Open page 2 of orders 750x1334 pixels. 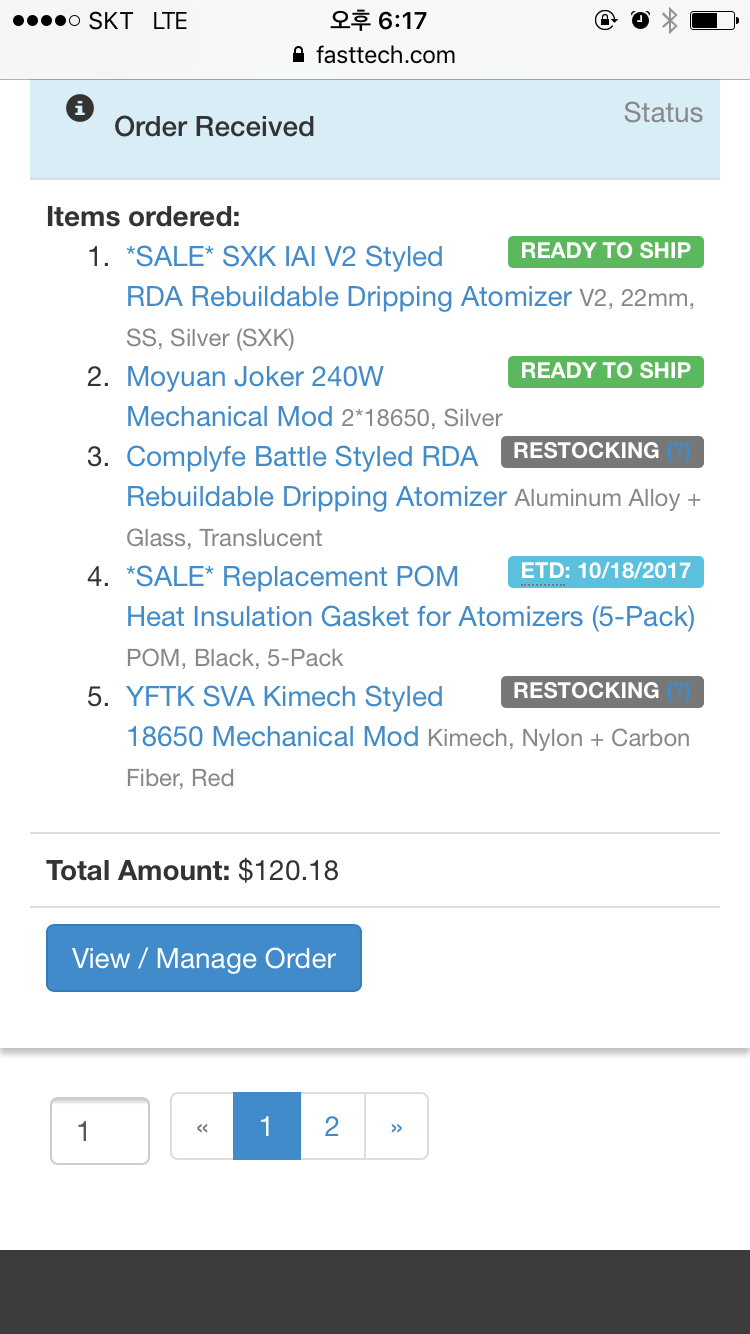coord(332,1127)
